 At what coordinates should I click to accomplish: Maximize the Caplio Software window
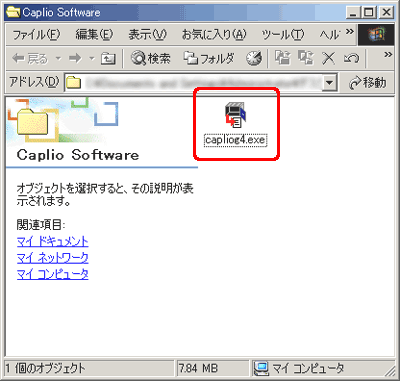pyautogui.click(x=369, y=13)
